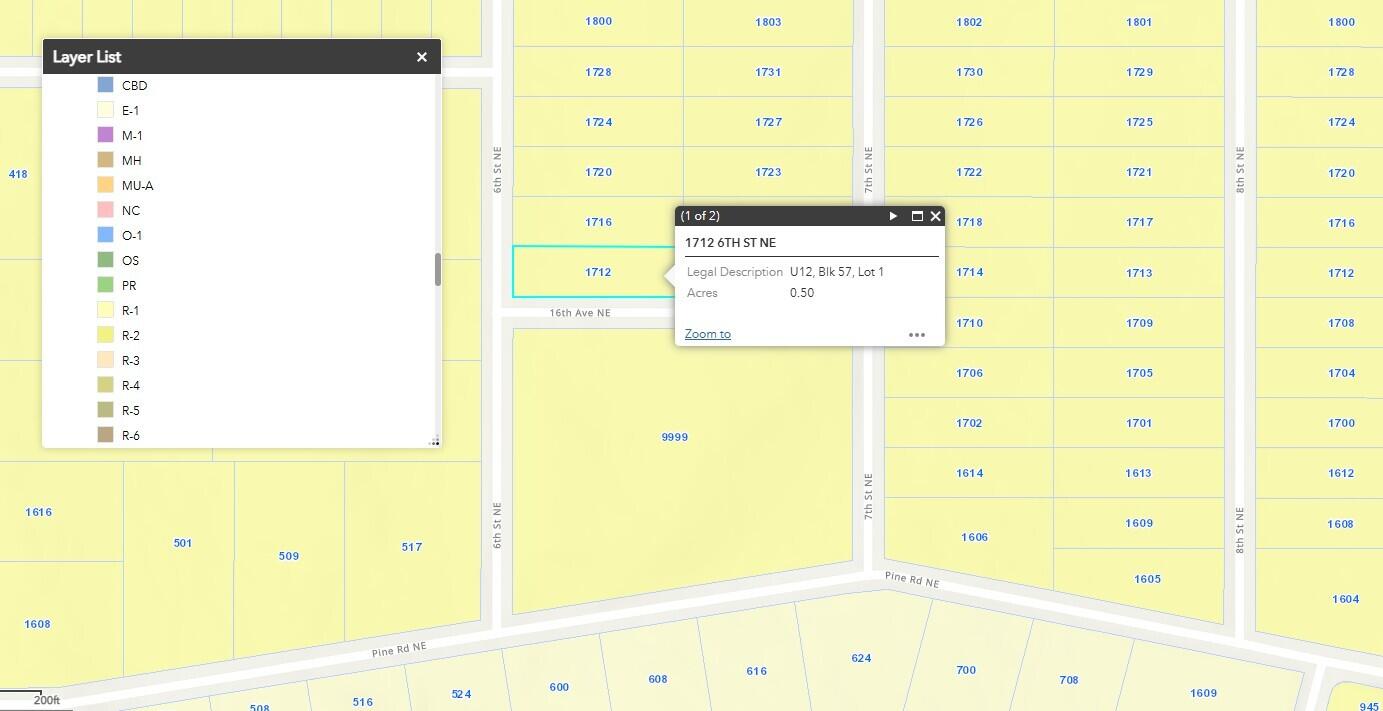Open popup more options ellipsis menu
This screenshot has height=711, width=1383.
(916, 335)
